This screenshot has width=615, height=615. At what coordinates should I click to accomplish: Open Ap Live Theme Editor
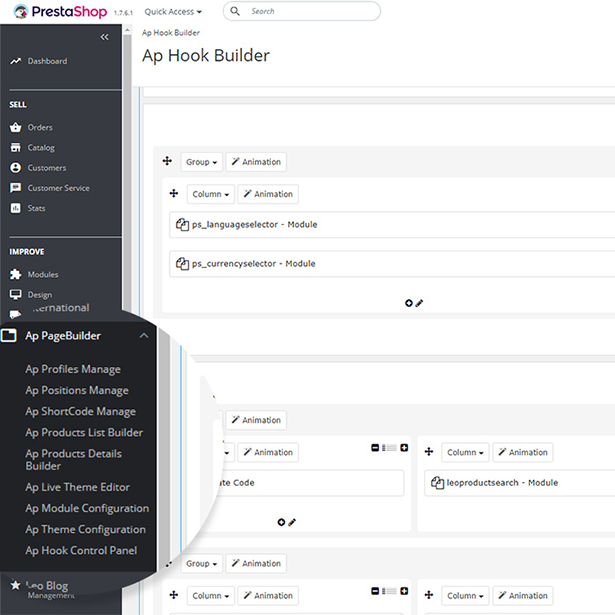point(77,487)
